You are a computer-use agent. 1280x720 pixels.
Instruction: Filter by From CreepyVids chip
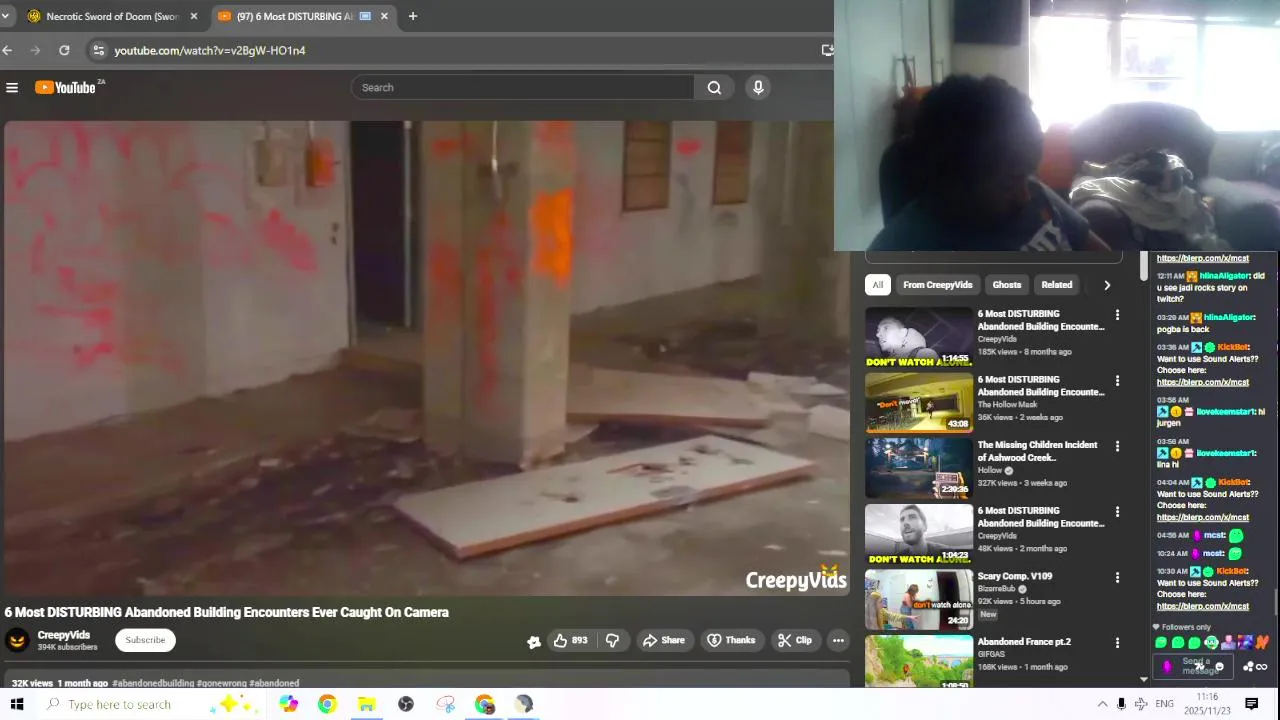pyautogui.click(x=937, y=285)
